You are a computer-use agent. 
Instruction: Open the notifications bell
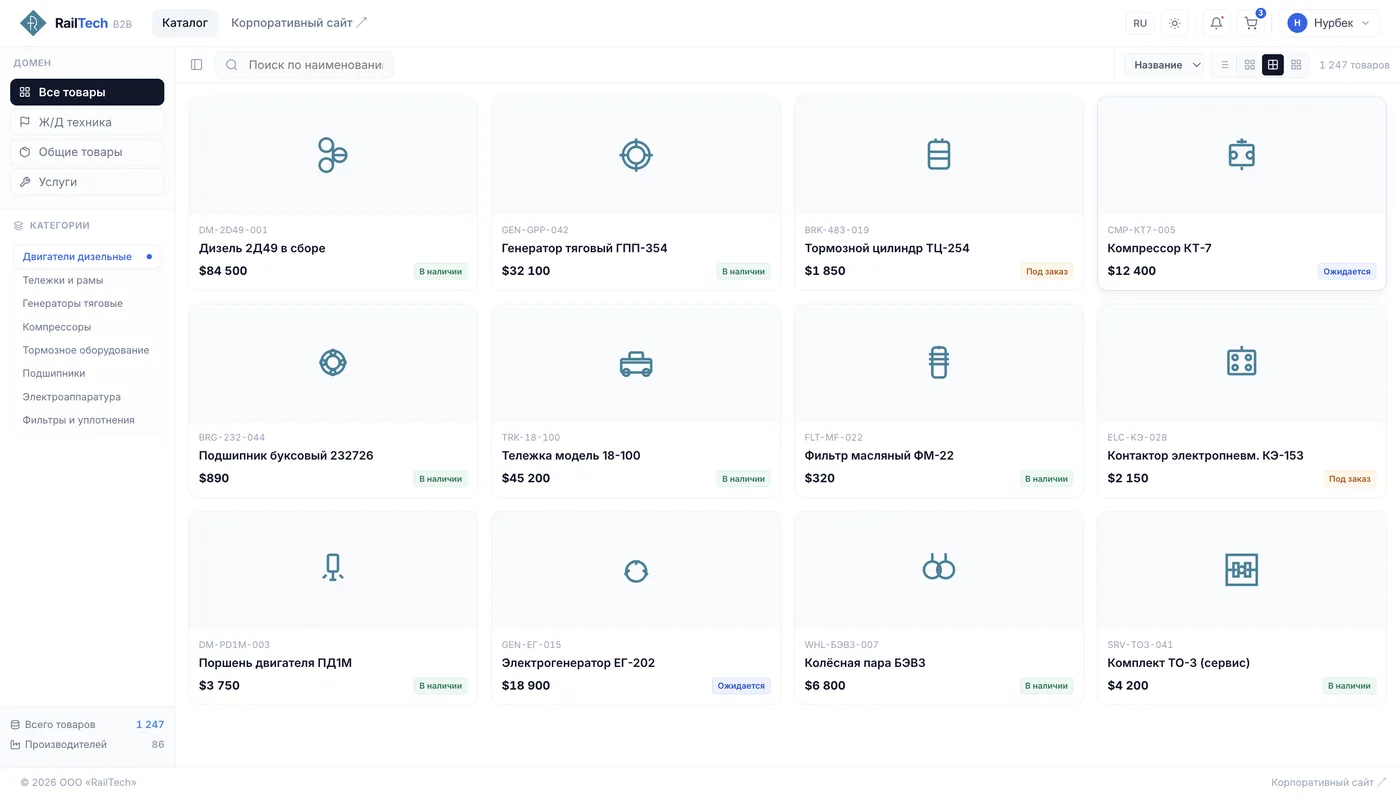pyautogui.click(x=1216, y=23)
